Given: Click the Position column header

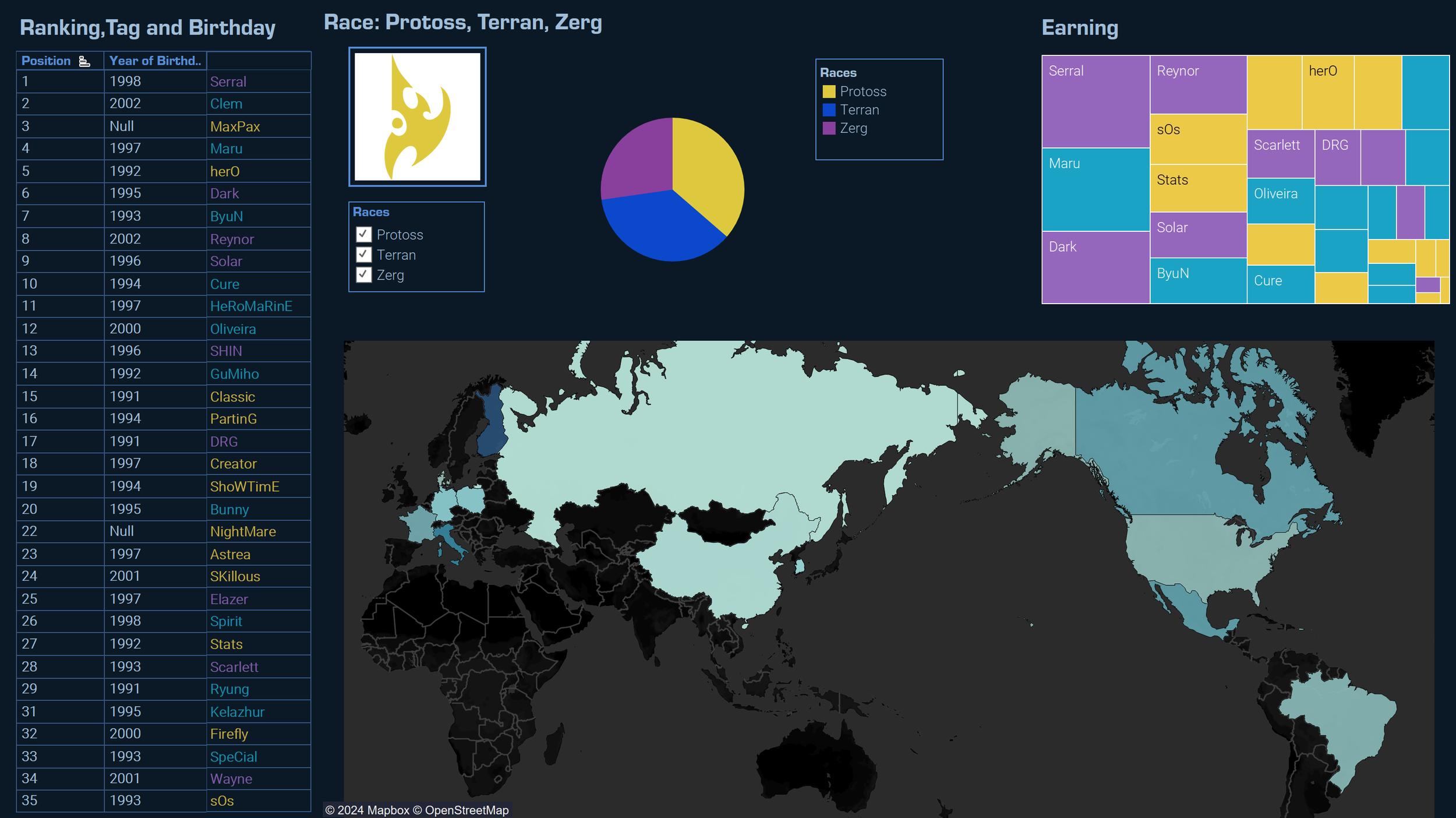Looking at the screenshot, I should click(x=46, y=61).
